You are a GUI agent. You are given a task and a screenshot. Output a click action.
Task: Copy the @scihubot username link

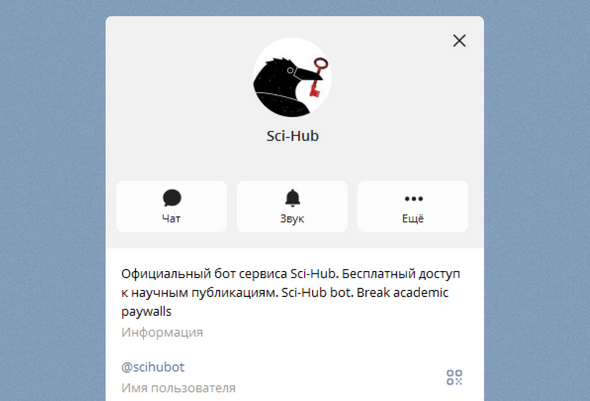point(153,367)
